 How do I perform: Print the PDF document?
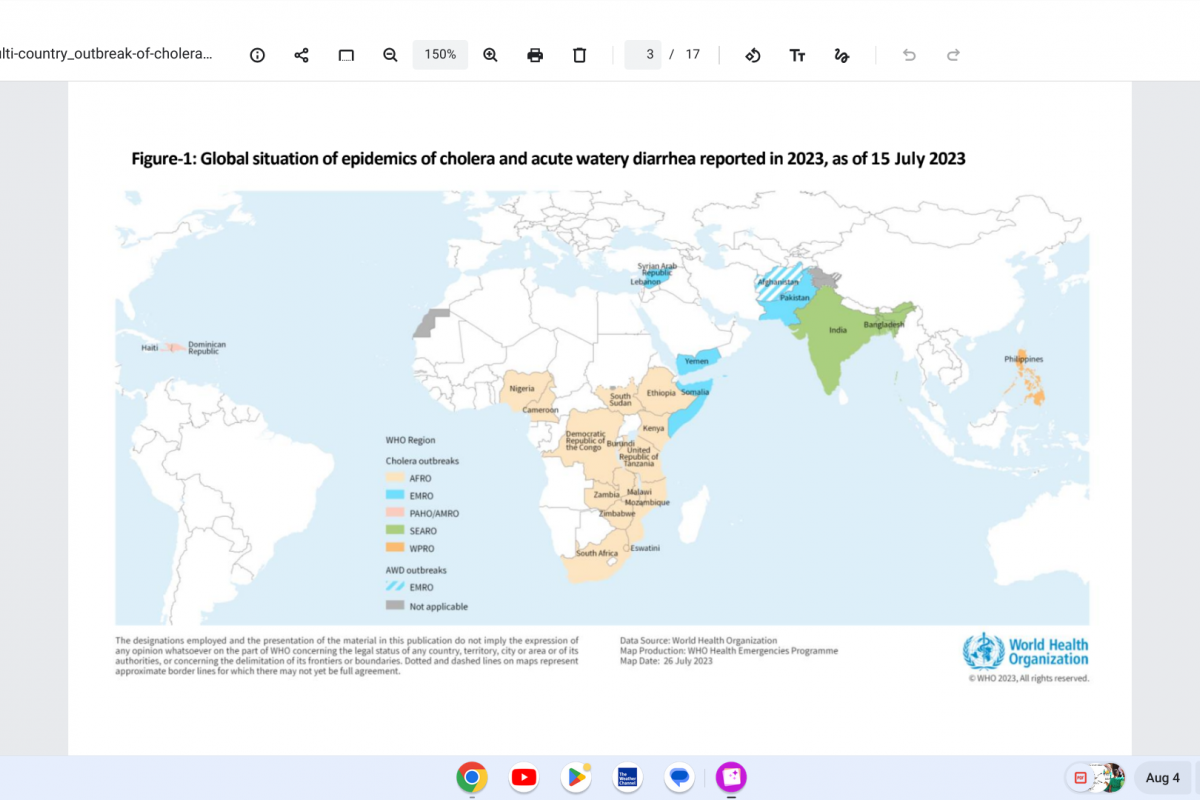[535, 55]
